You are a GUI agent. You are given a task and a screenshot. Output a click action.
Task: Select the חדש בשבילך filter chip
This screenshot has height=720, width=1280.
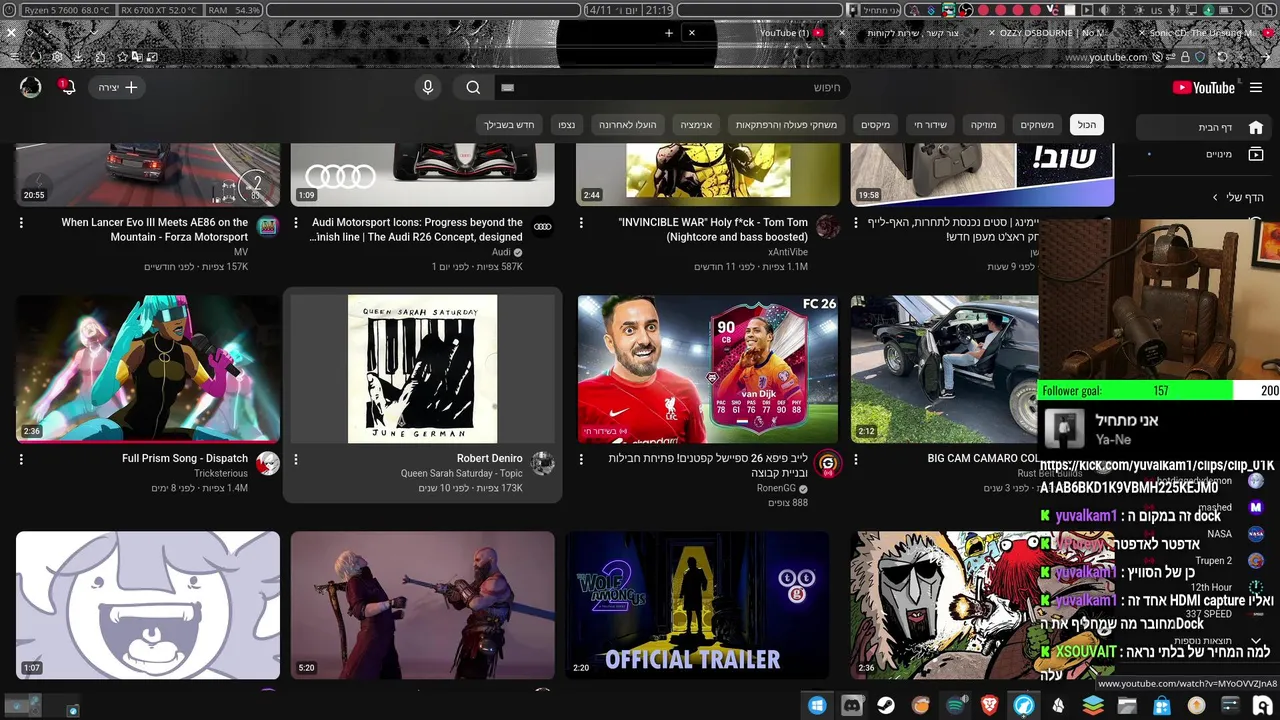pos(509,125)
